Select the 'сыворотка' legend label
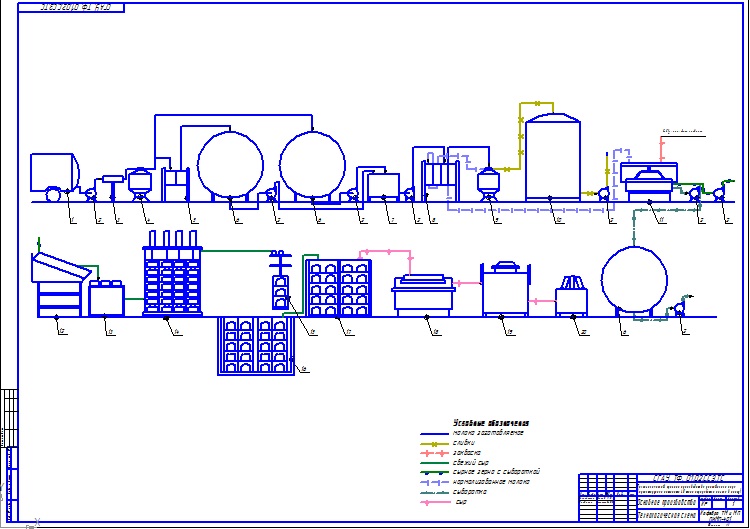The image size is (750, 529). [470, 492]
